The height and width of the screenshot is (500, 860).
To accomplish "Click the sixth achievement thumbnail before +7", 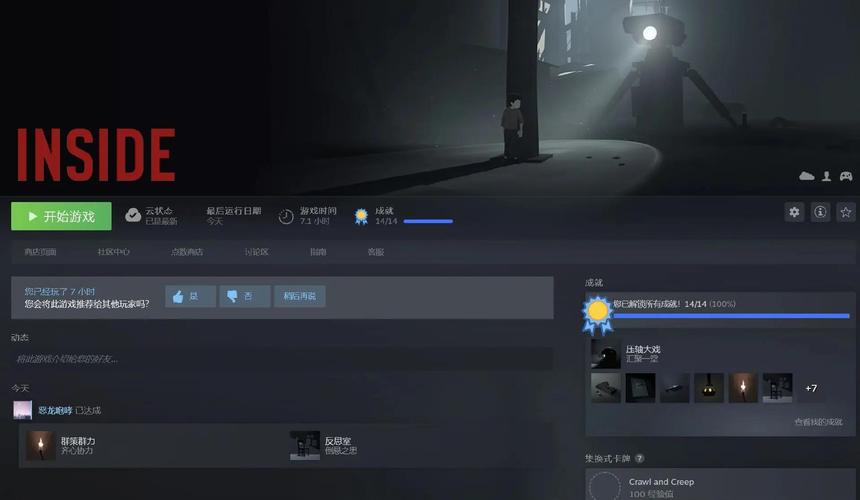I will pos(777,388).
